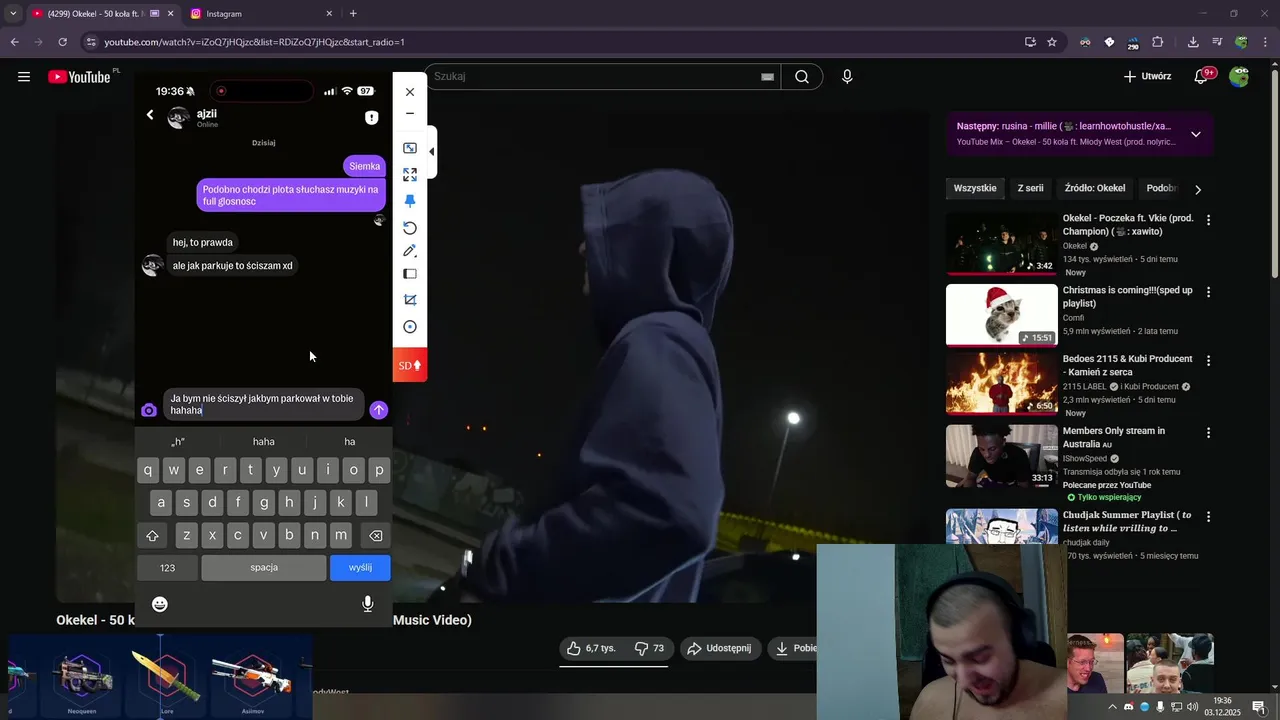Tap the backspace key on phone keyboard

(376, 535)
